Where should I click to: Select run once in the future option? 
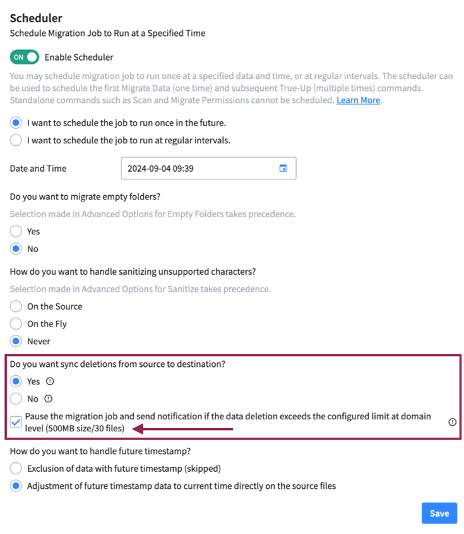coord(16,123)
